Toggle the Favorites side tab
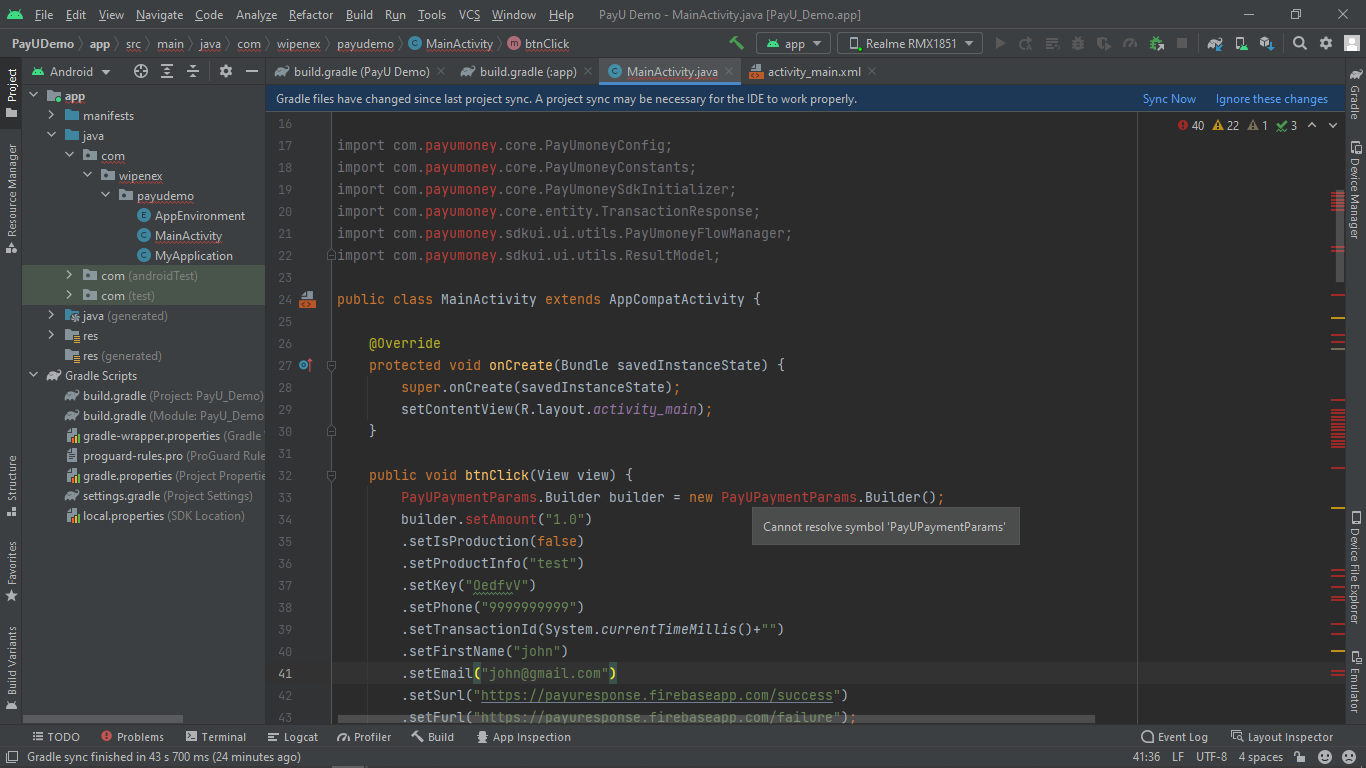 pos(11,571)
